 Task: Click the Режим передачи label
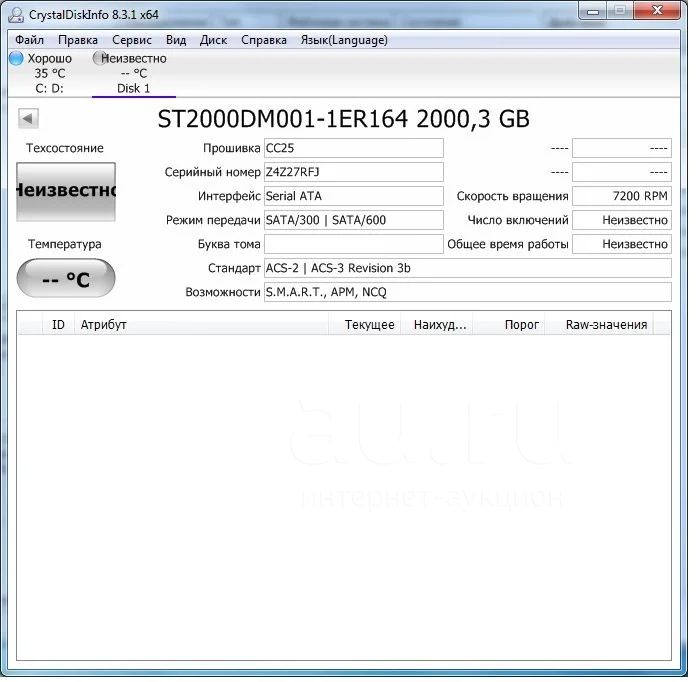(213, 220)
